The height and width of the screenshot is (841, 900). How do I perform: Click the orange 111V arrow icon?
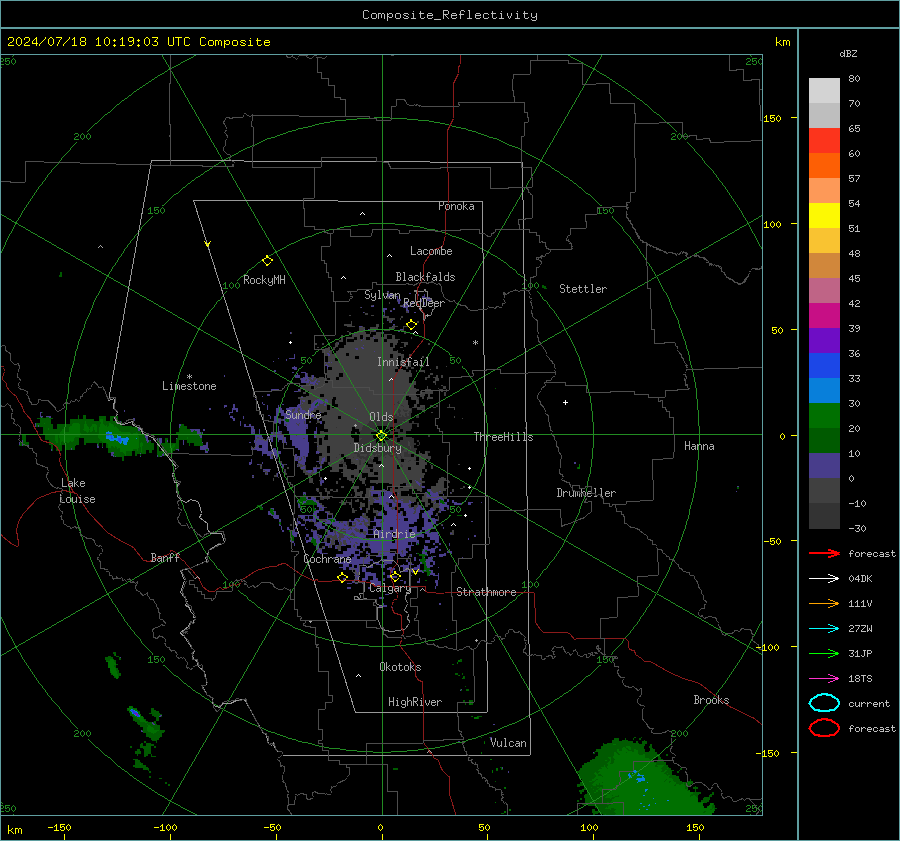pos(824,603)
